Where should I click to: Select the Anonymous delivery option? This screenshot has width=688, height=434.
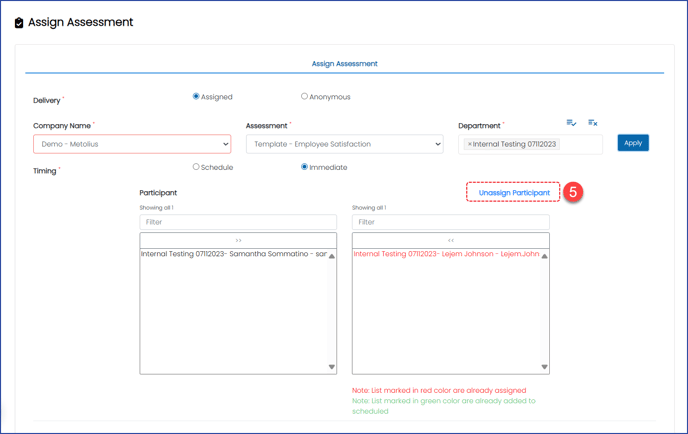[x=305, y=97]
